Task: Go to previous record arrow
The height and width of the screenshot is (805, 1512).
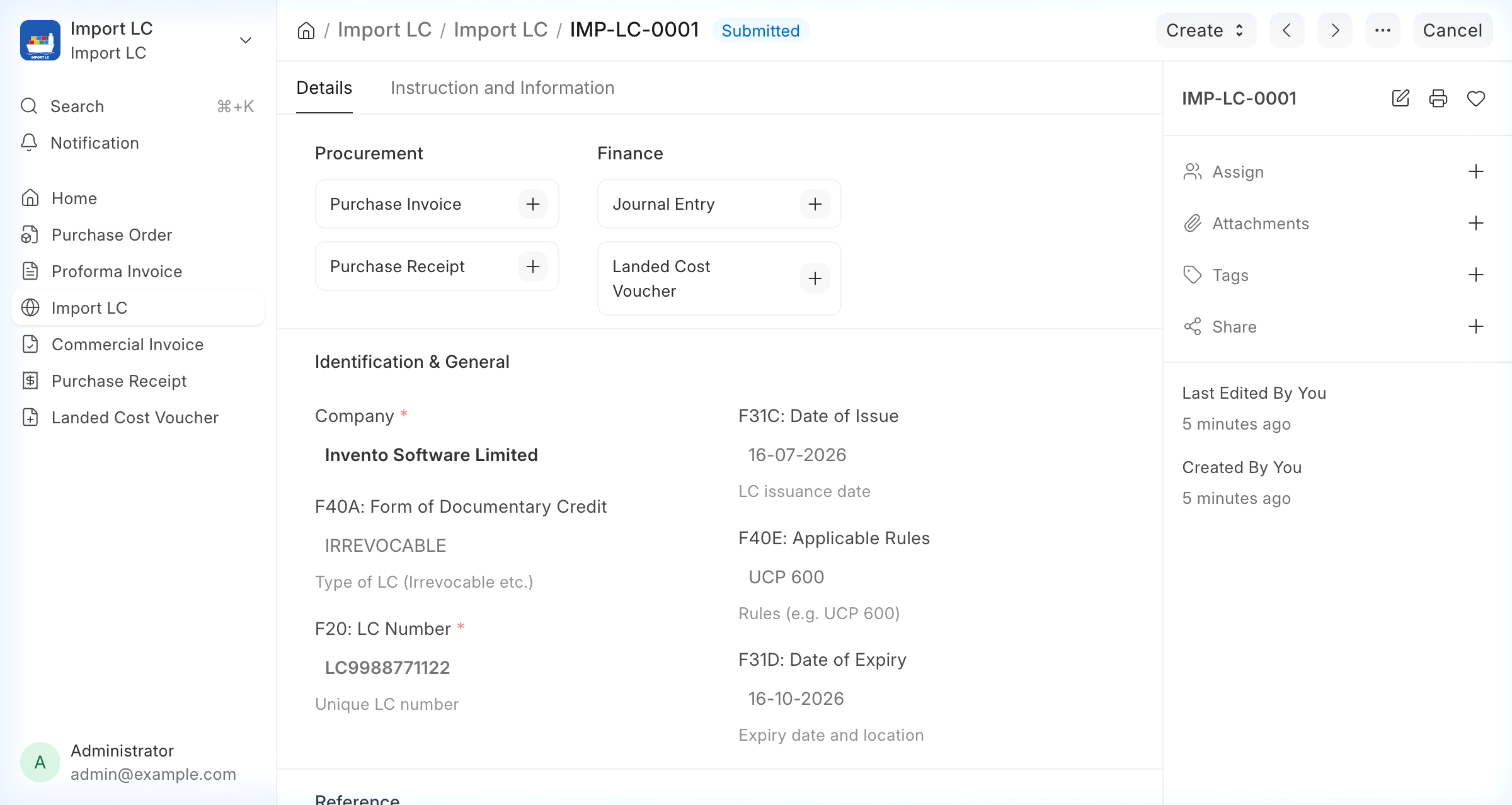Action: click(x=1287, y=30)
